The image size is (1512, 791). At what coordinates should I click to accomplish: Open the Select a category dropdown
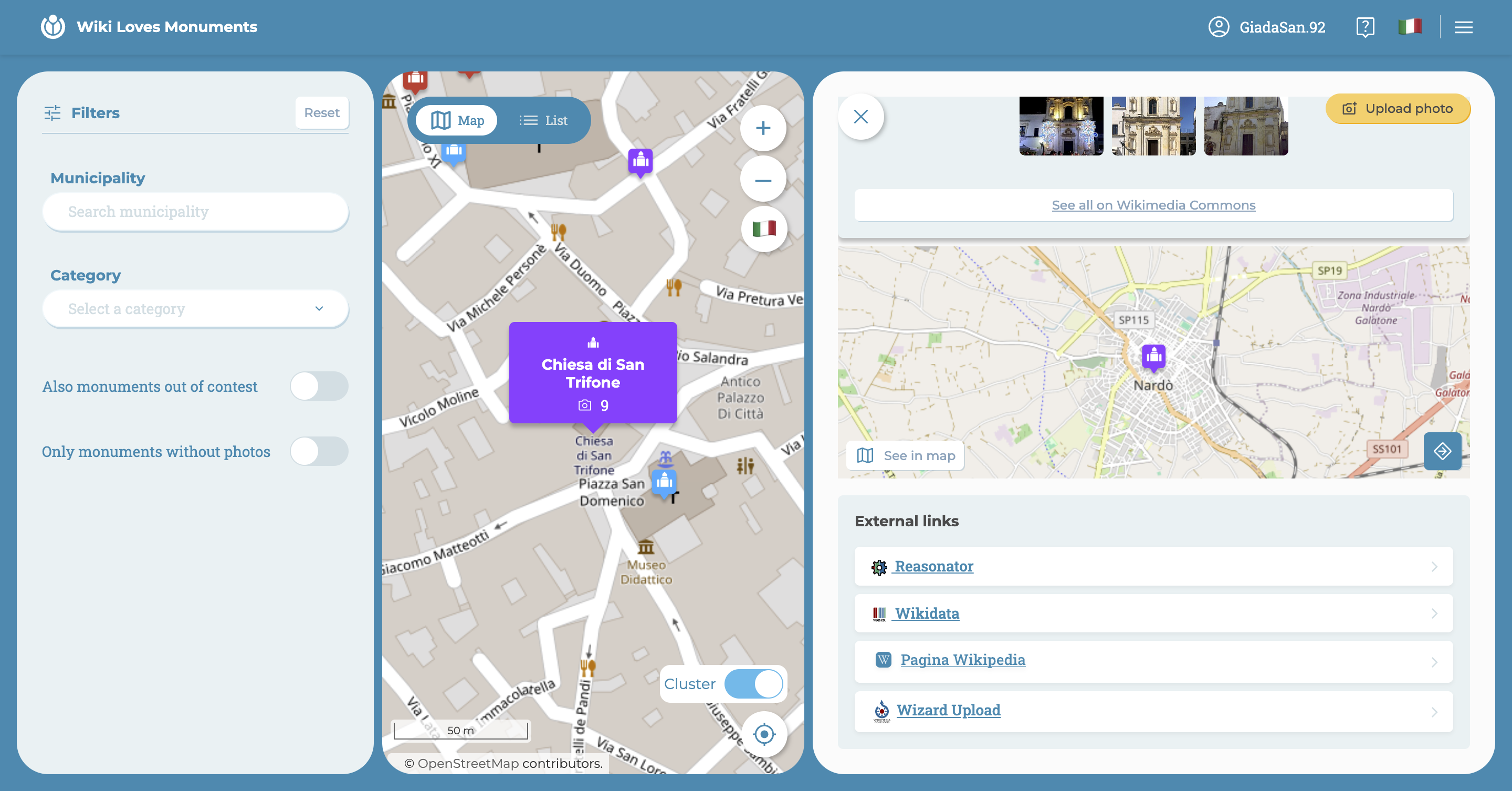tap(195, 309)
